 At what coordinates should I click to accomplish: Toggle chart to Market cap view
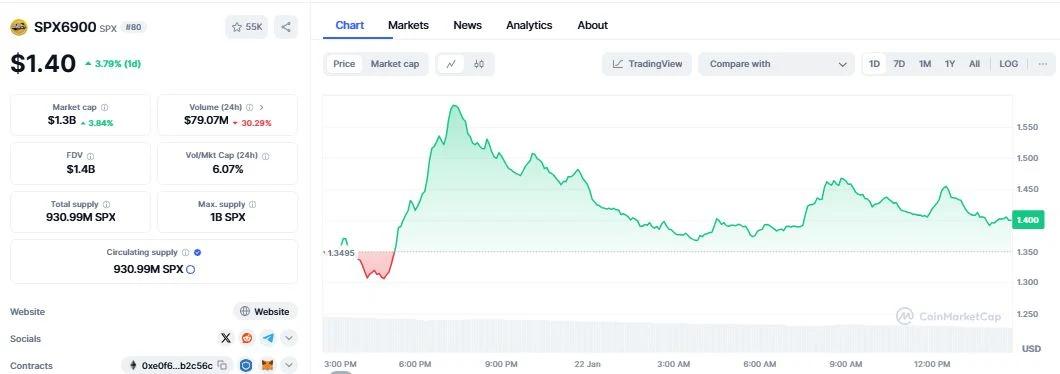click(395, 64)
